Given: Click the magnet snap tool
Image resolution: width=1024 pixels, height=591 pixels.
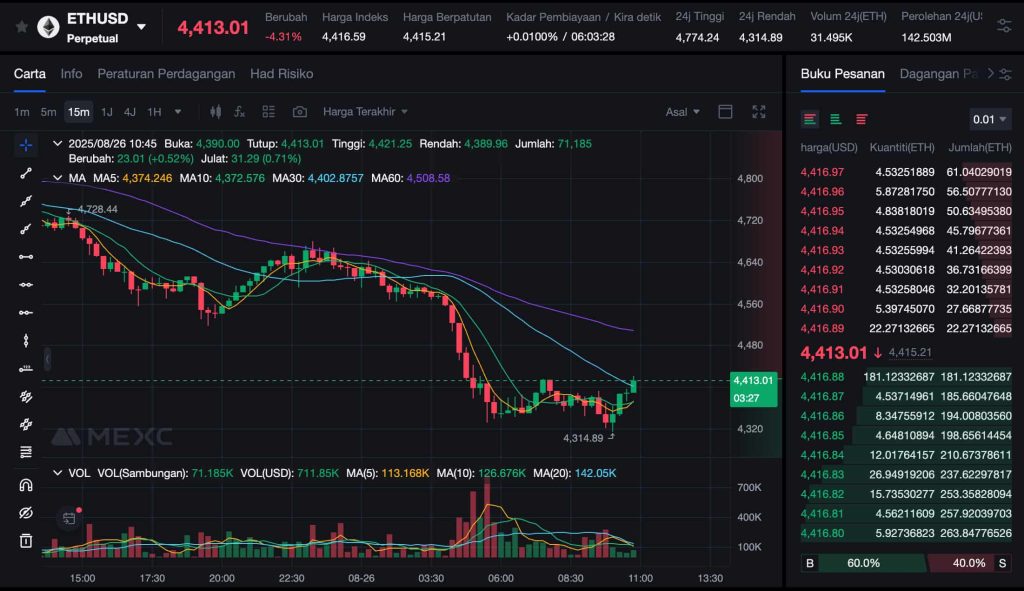Looking at the screenshot, I should (26, 485).
